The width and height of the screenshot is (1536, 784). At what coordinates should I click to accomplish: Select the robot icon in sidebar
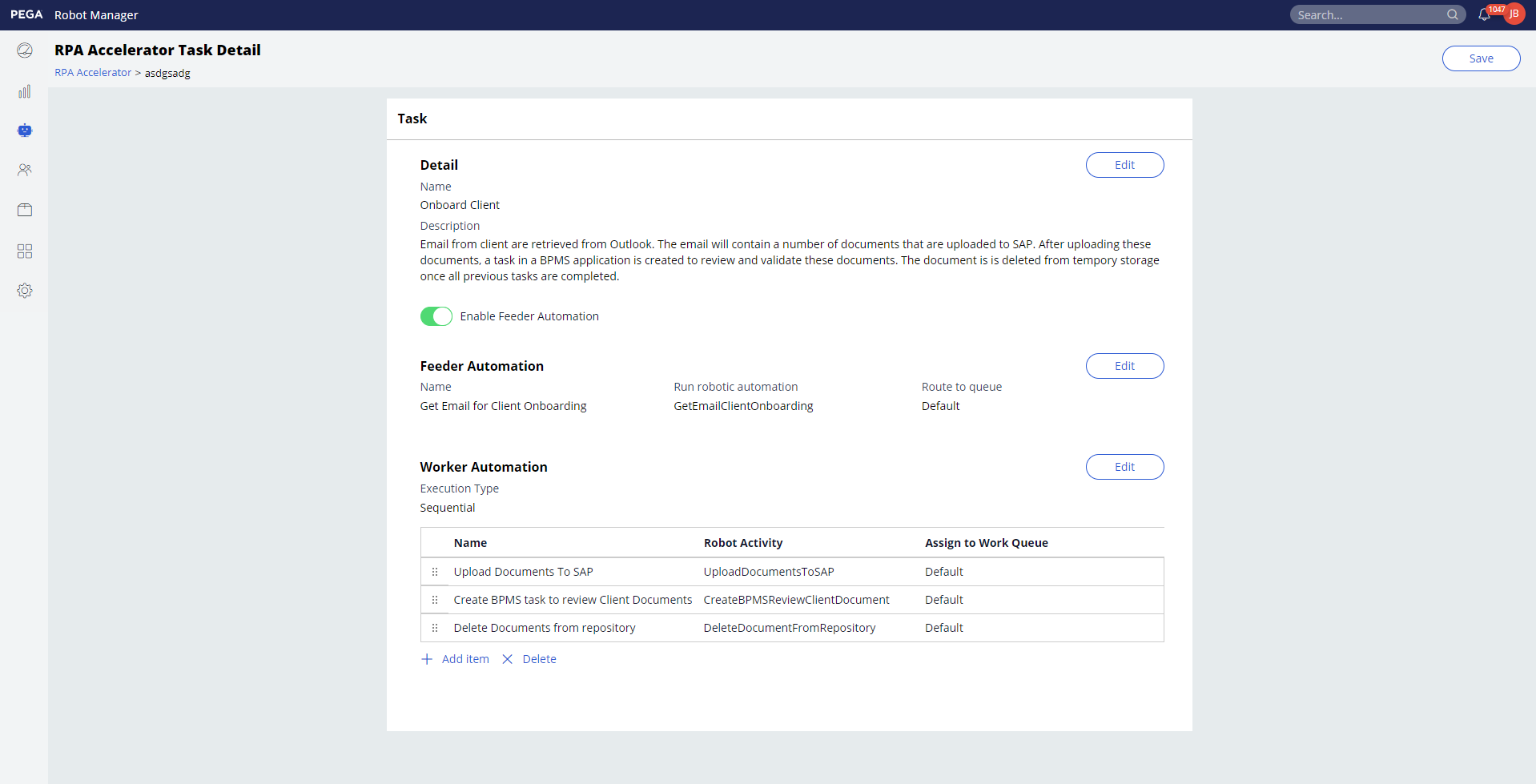click(25, 130)
